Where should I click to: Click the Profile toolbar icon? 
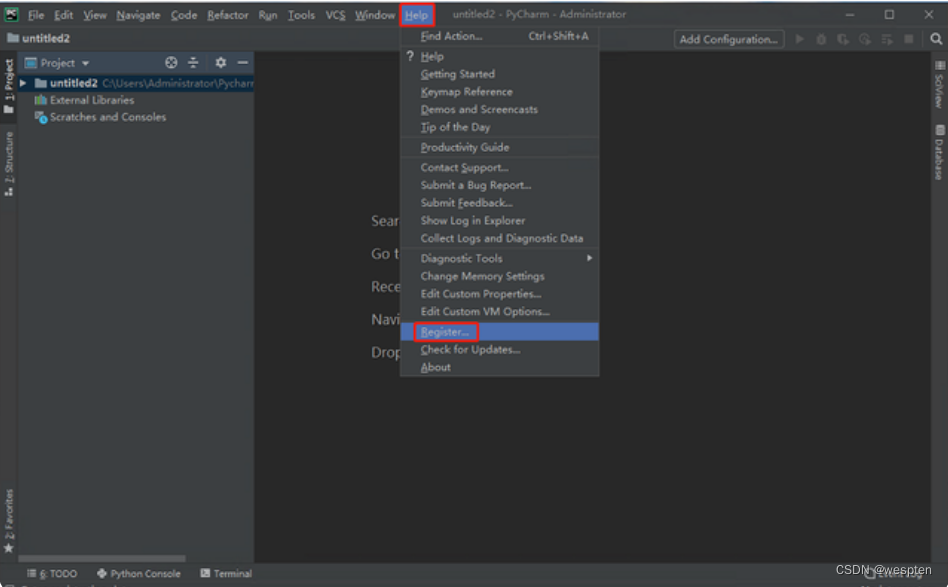click(x=865, y=39)
